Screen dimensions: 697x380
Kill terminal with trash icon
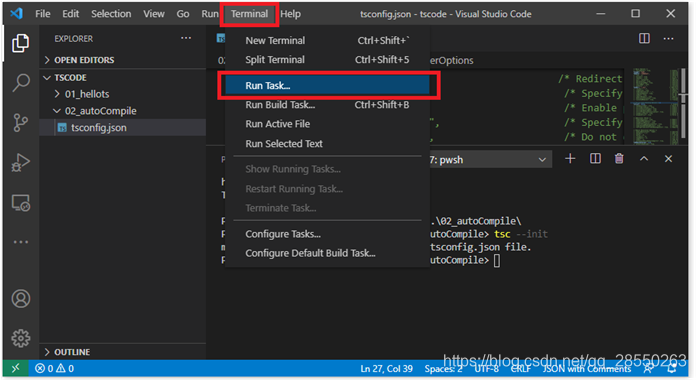coord(619,159)
